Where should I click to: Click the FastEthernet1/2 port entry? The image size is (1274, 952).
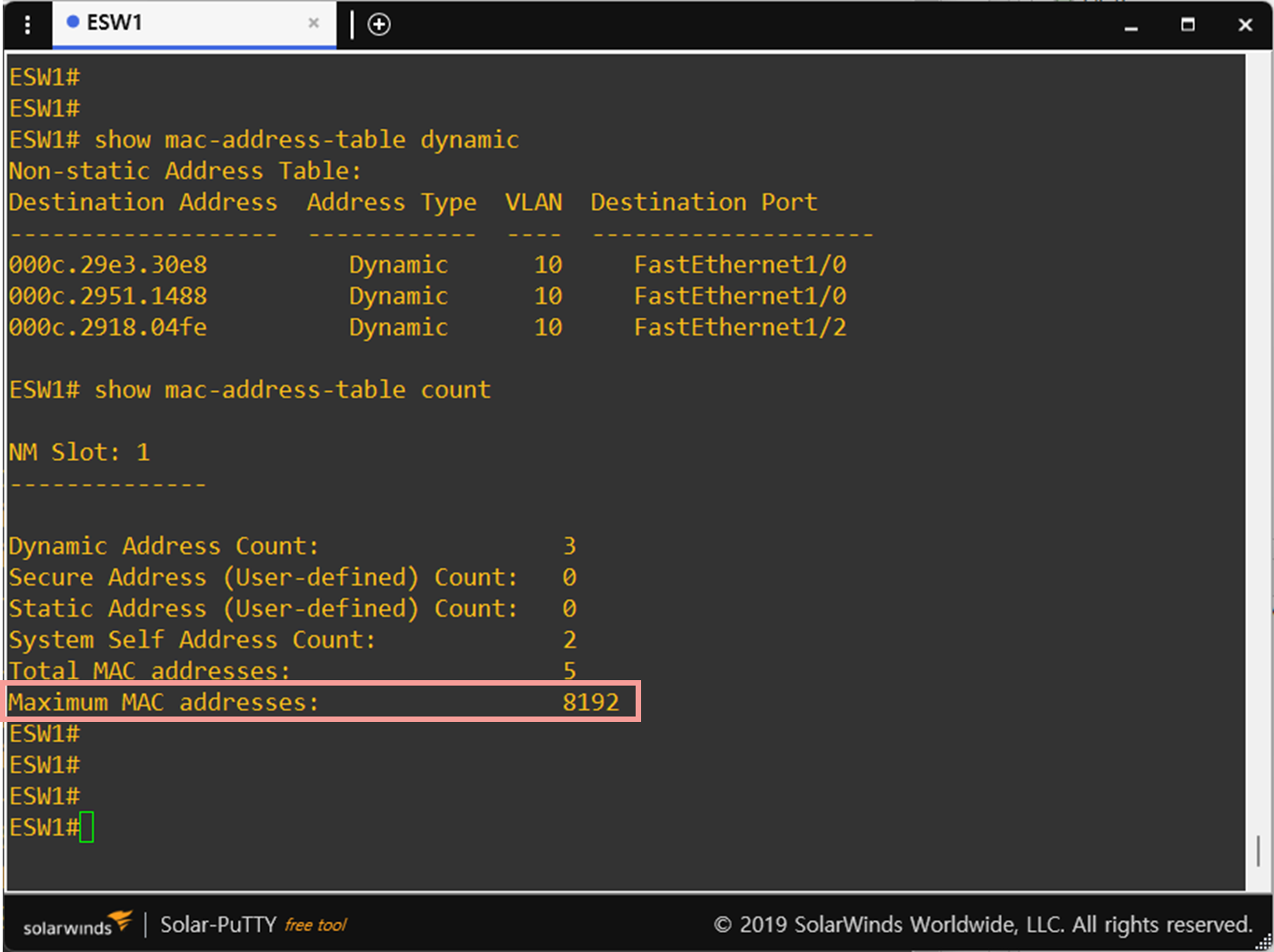(740, 327)
